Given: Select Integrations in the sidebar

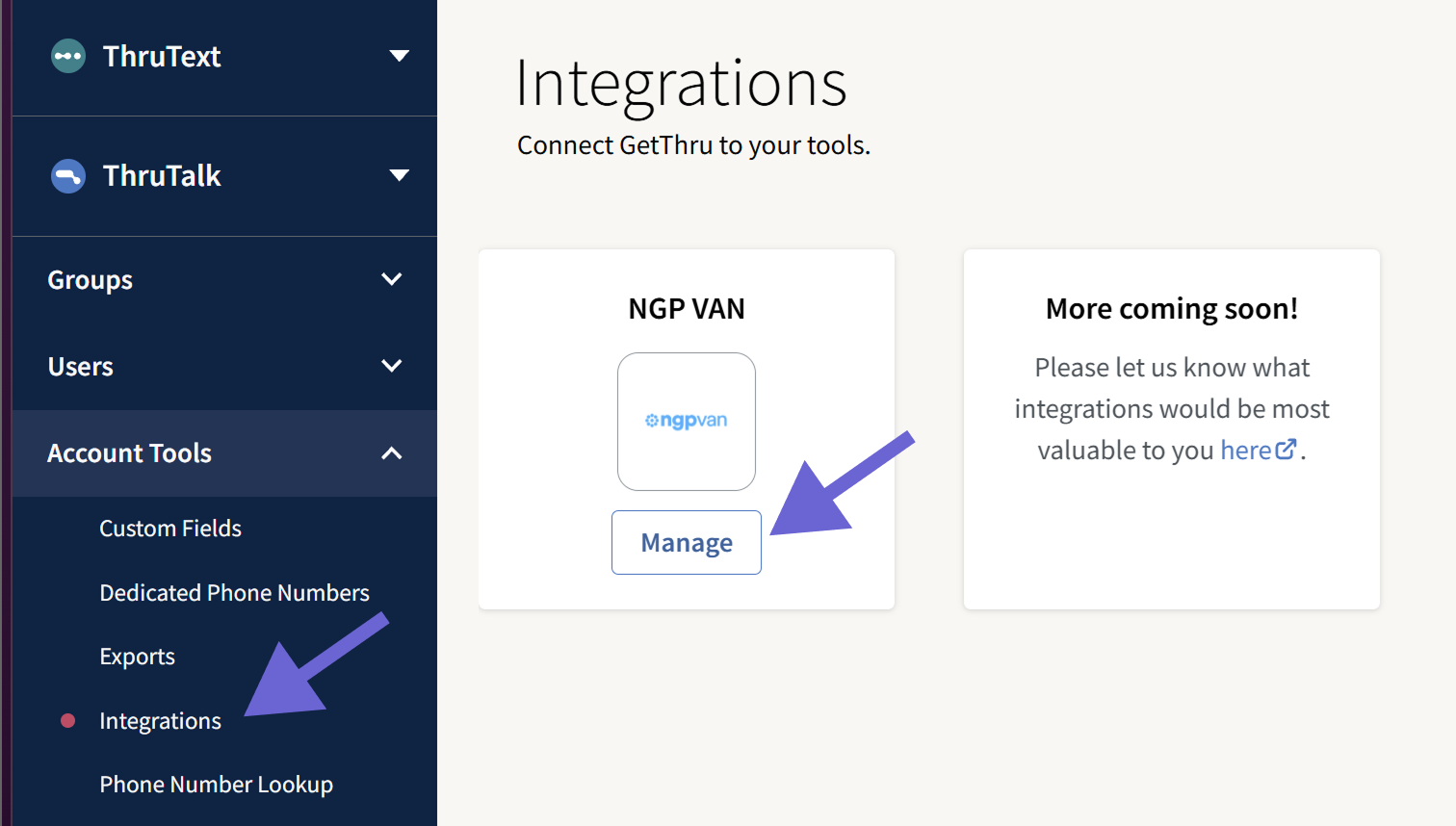Looking at the screenshot, I should (161, 721).
